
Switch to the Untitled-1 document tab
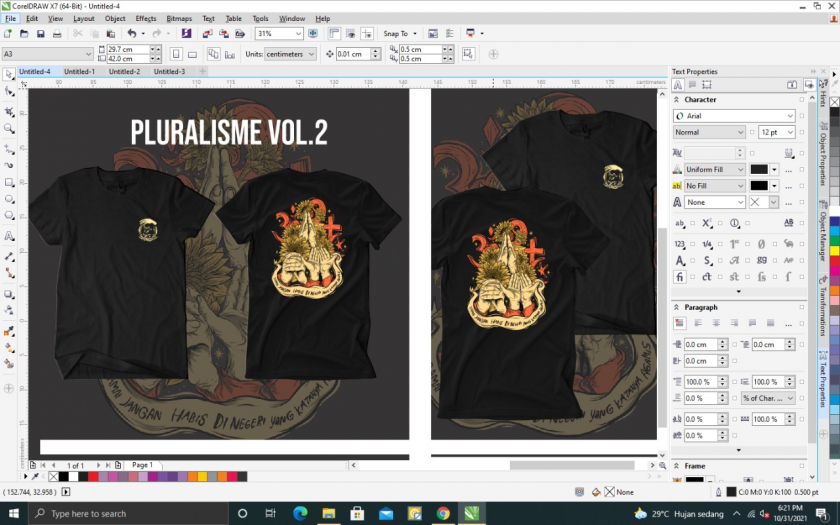click(79, 71)
